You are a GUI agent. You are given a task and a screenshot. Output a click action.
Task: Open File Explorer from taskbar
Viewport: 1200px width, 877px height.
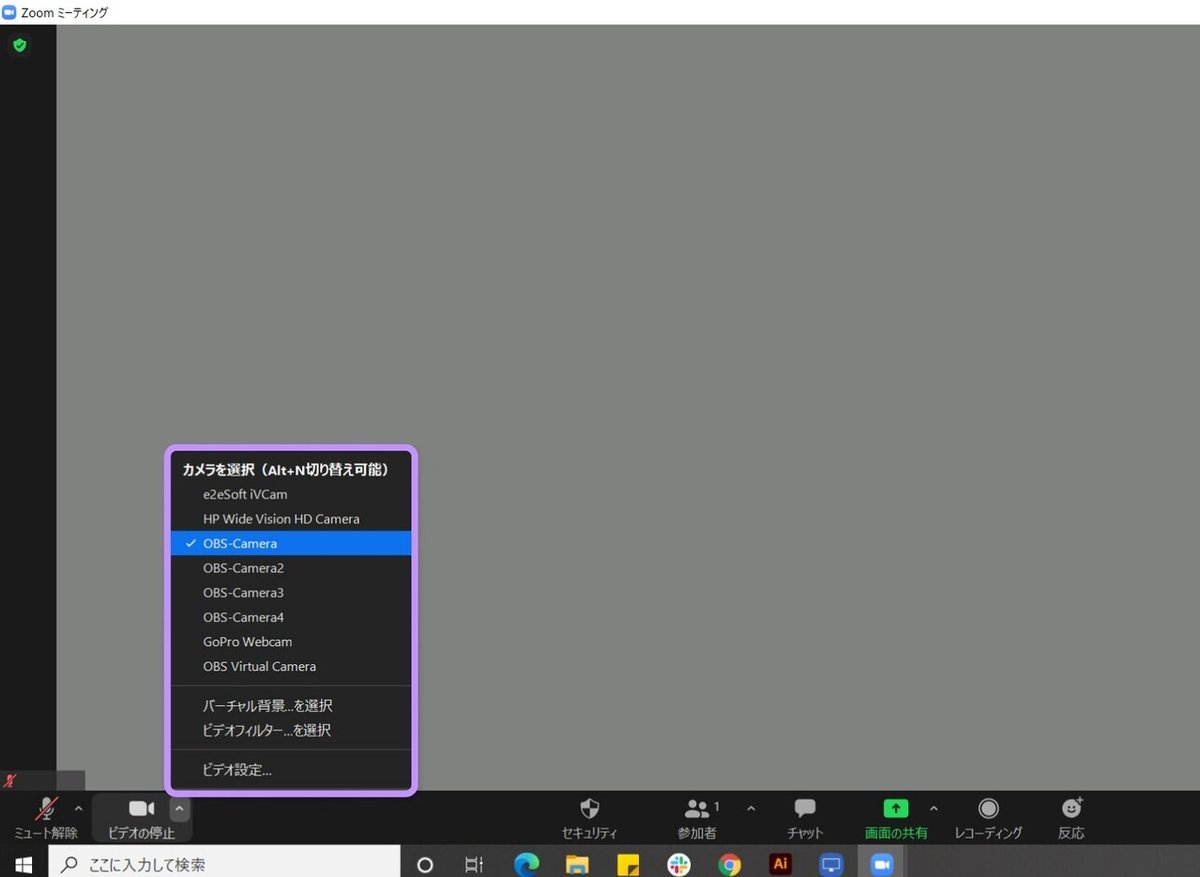click(577, 864)
